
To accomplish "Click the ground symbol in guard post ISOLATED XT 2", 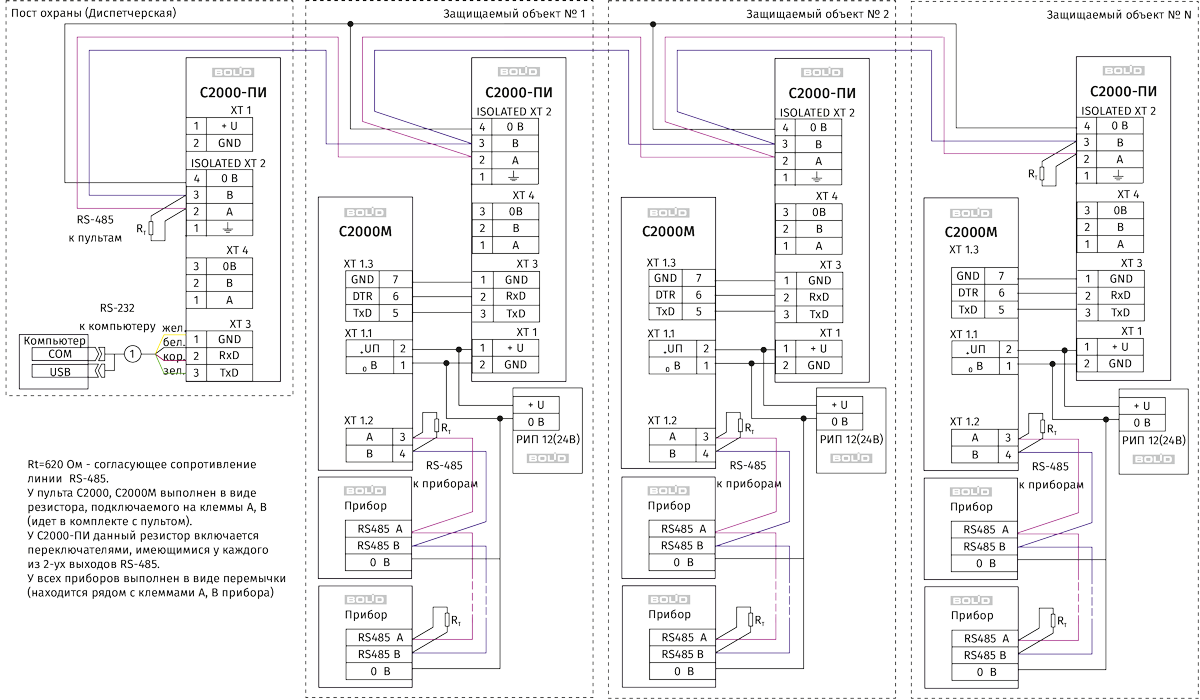I will coord(230,228).
